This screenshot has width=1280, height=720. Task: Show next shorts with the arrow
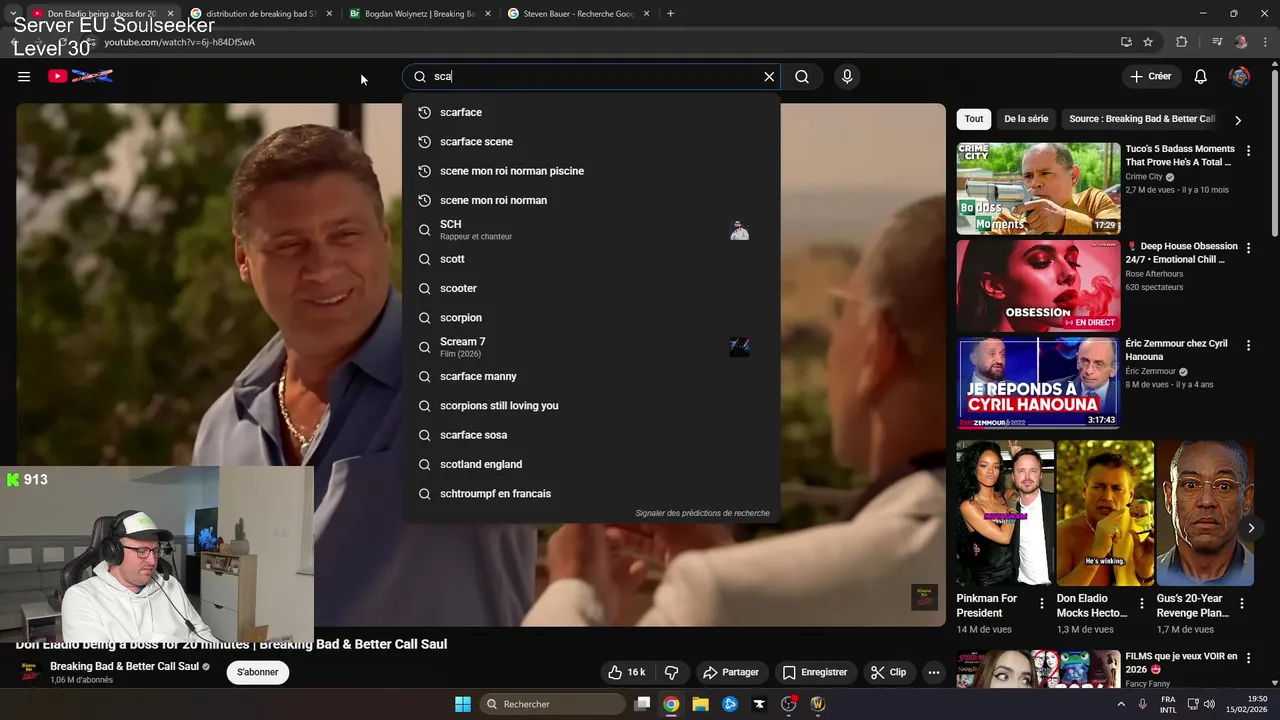click(x=1250, y=528)
